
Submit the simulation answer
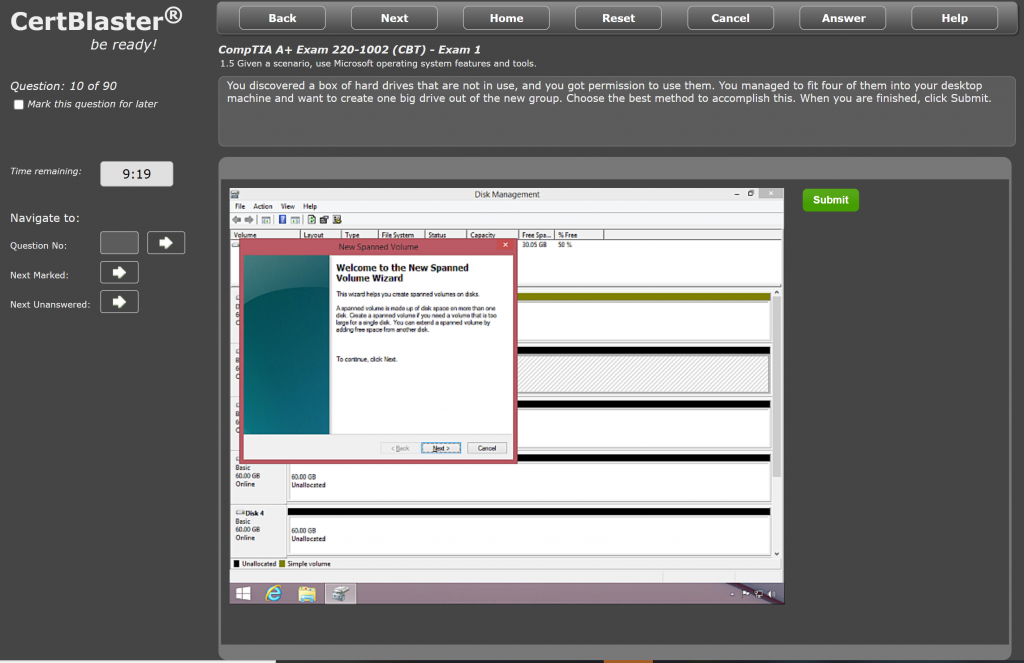tap(831, 200)
